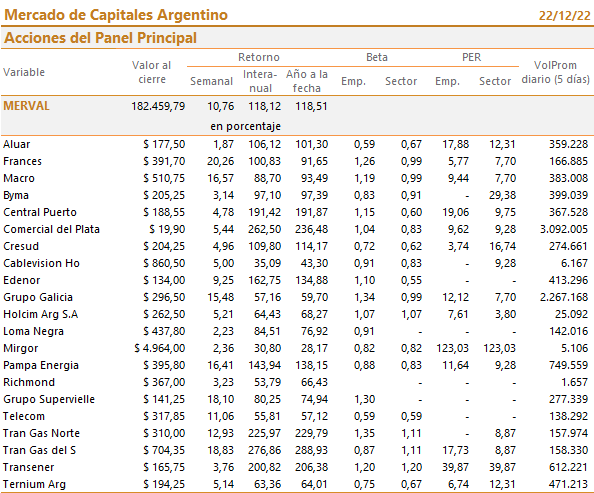594x493 pixels.
Task: Click the Semanal return column header
Action: click(x=211, y=81)
